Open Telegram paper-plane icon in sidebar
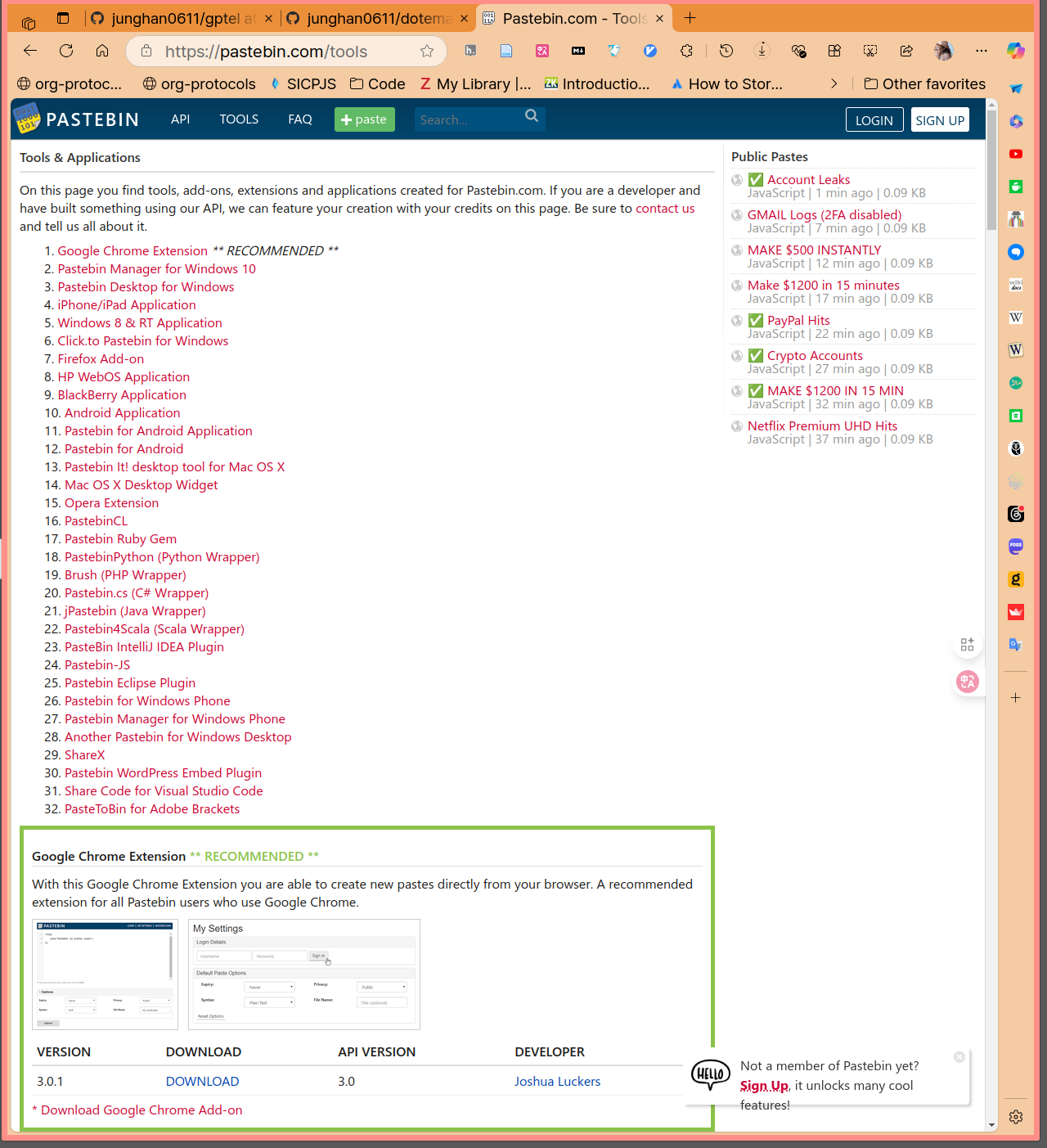 1016,88
